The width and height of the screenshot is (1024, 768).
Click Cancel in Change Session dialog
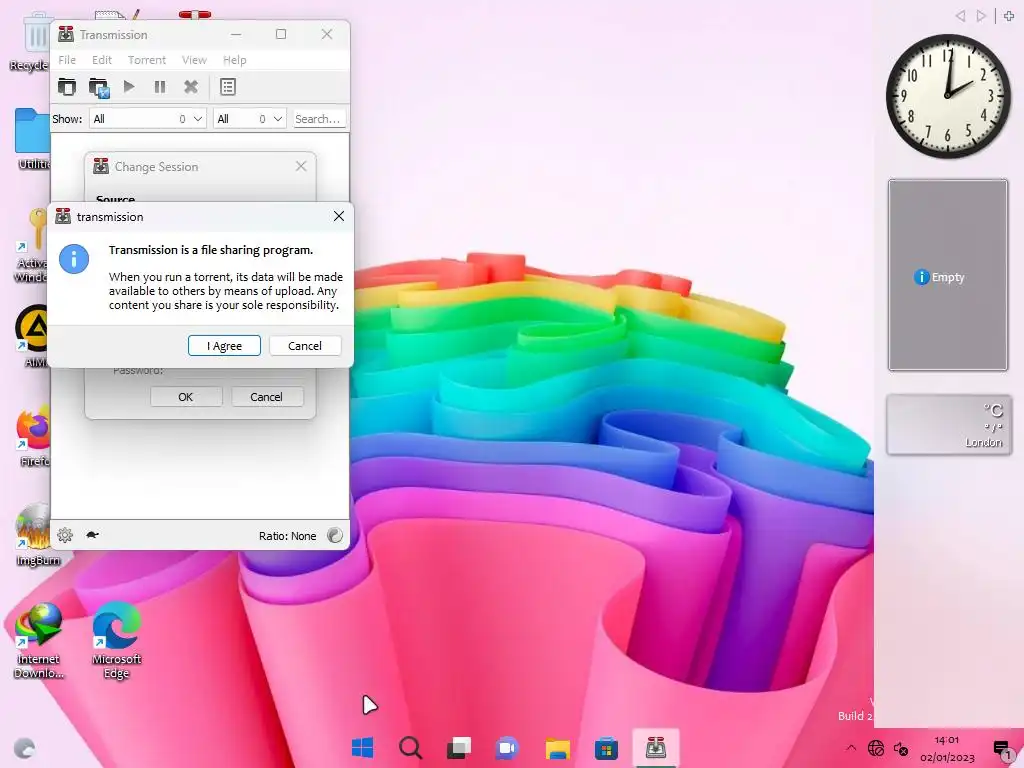pyautogui.click(x=266, y=397)
